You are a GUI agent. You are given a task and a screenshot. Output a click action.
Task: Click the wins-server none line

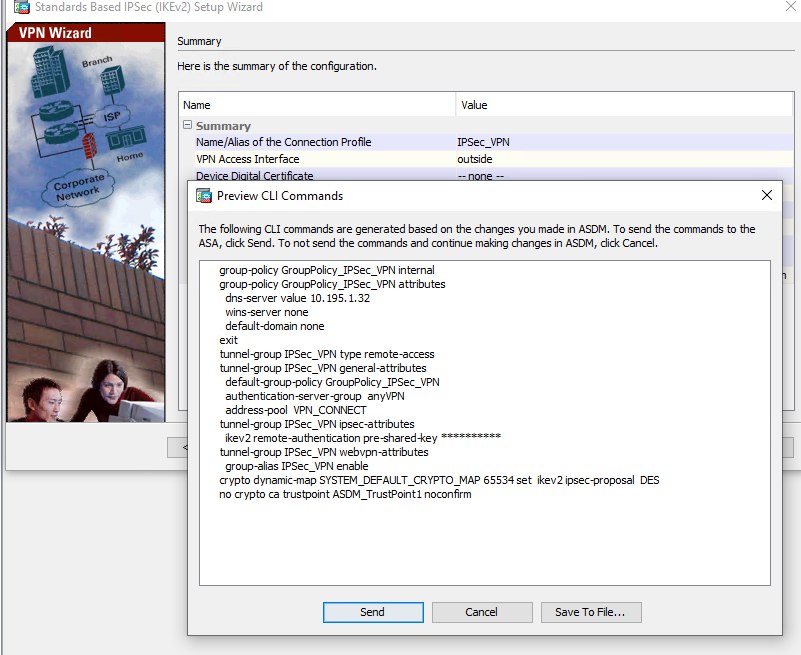point(267,312)
